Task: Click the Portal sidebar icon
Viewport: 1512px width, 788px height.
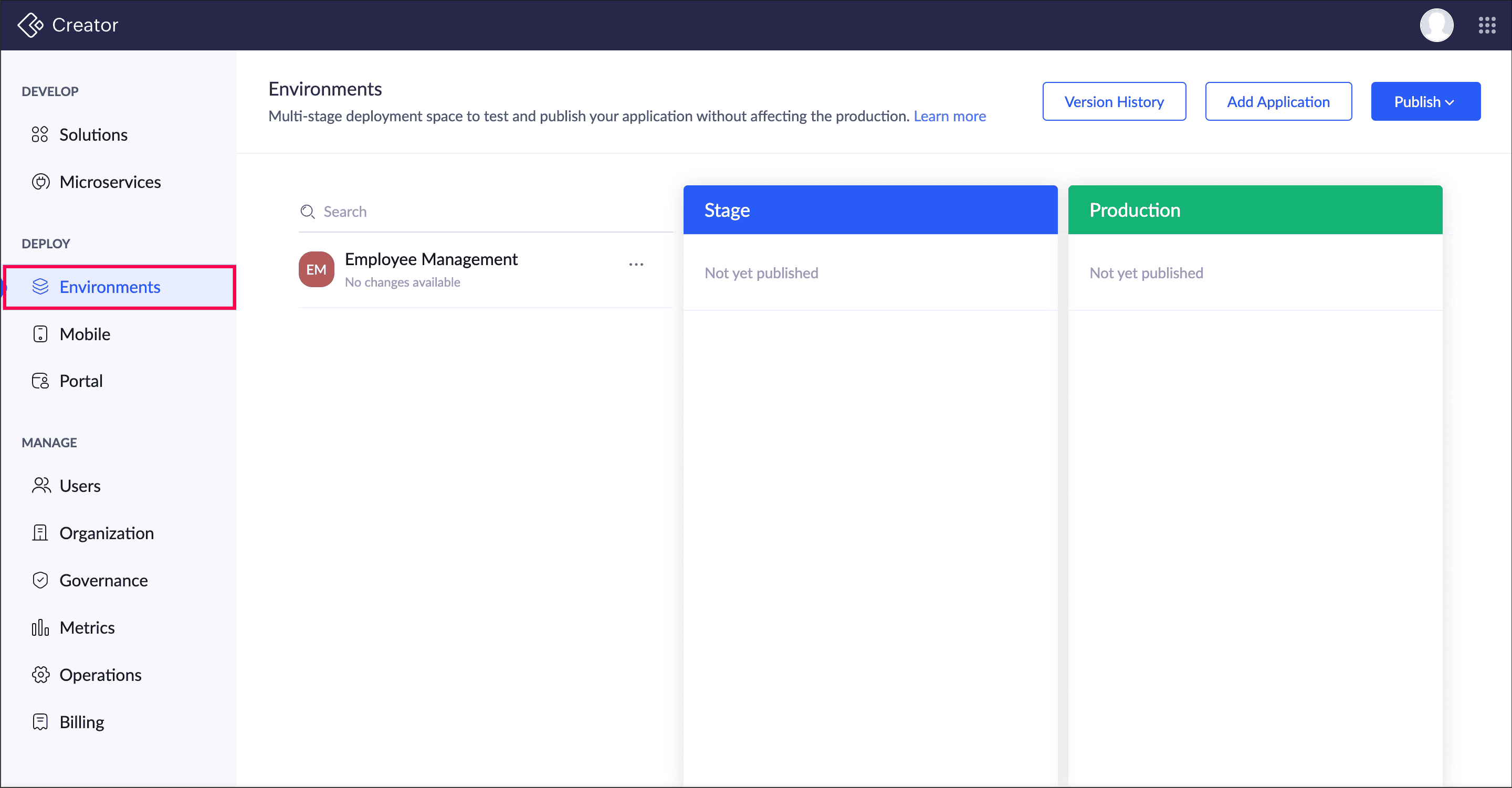Action: [x=40, y=381]
